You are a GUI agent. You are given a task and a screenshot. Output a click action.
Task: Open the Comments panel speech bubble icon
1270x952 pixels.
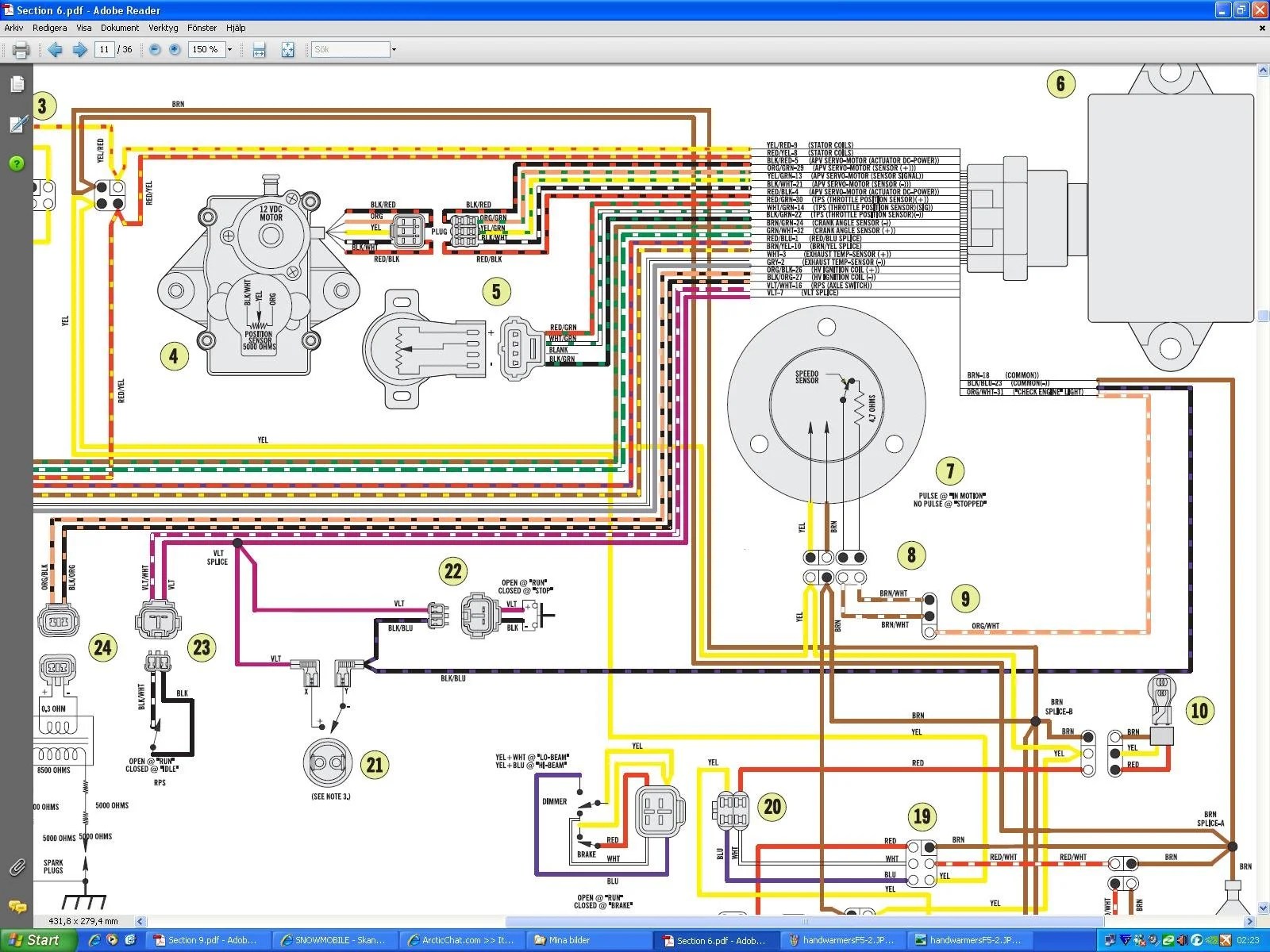click(17, 906)
